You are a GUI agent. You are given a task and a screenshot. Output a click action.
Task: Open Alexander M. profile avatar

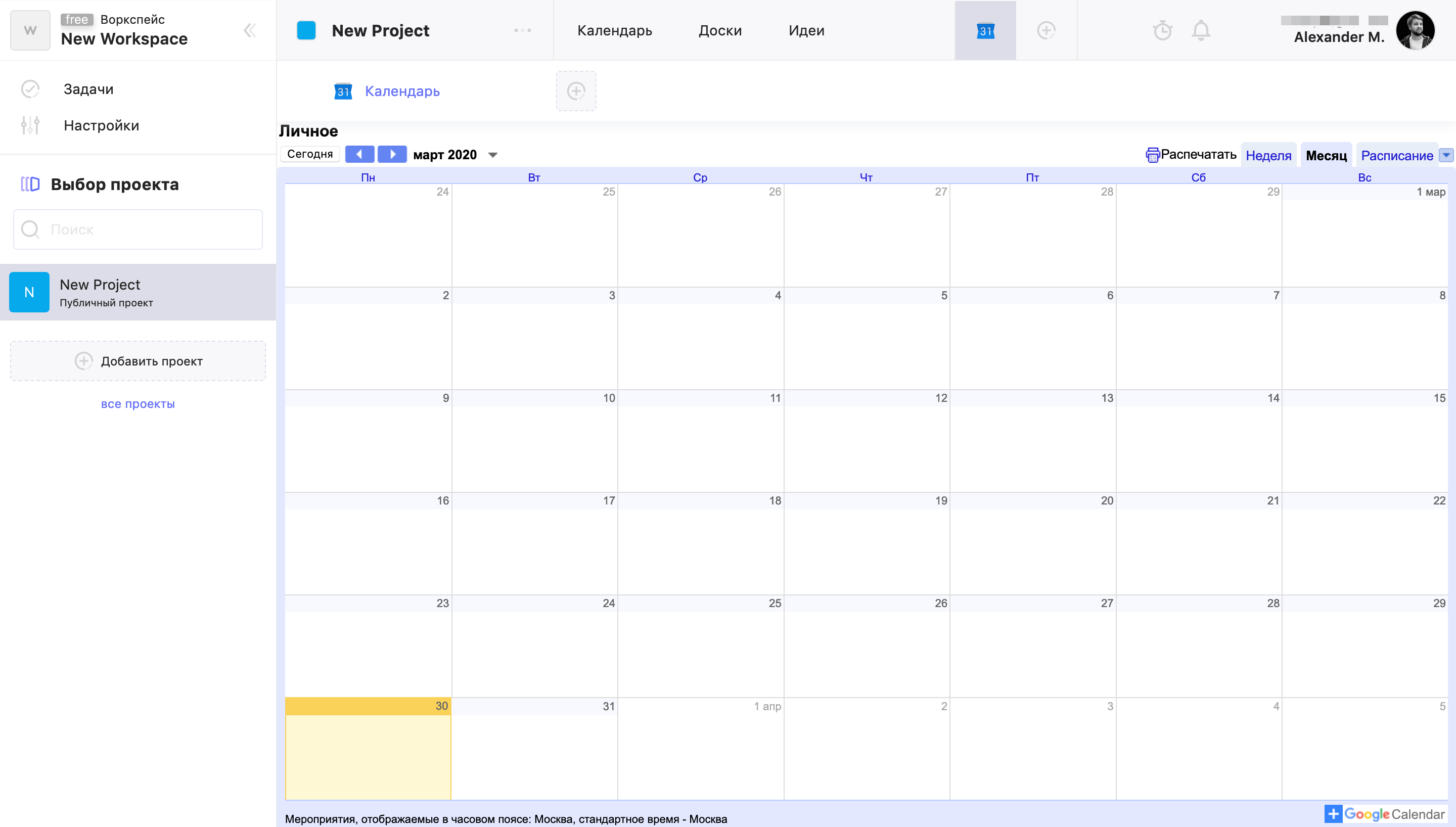click(x=1415, y=30)
